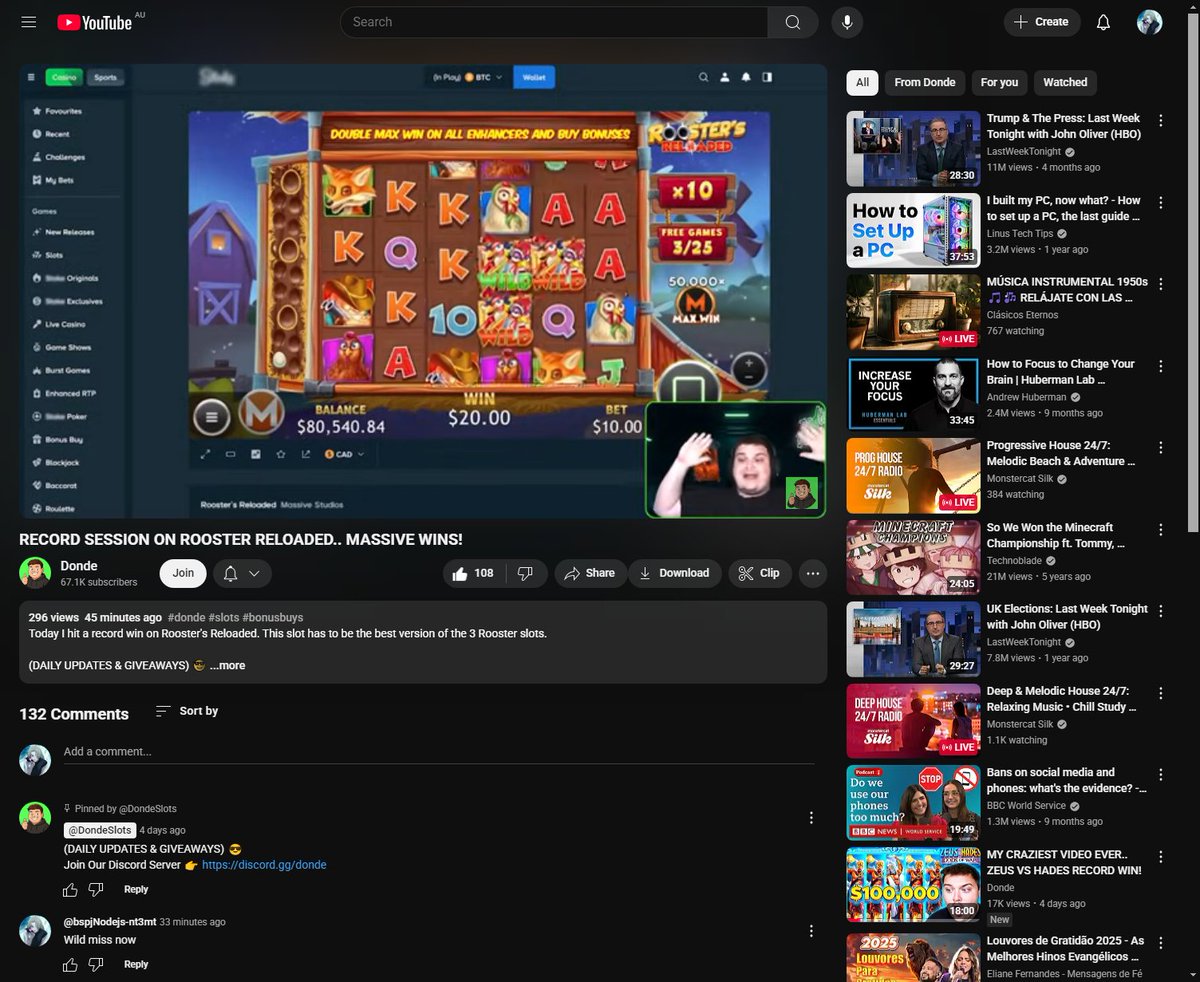The image size is (1200, 982).
Task: Click the #bonusbuys hashtag
Action: [x=273, y=618]
